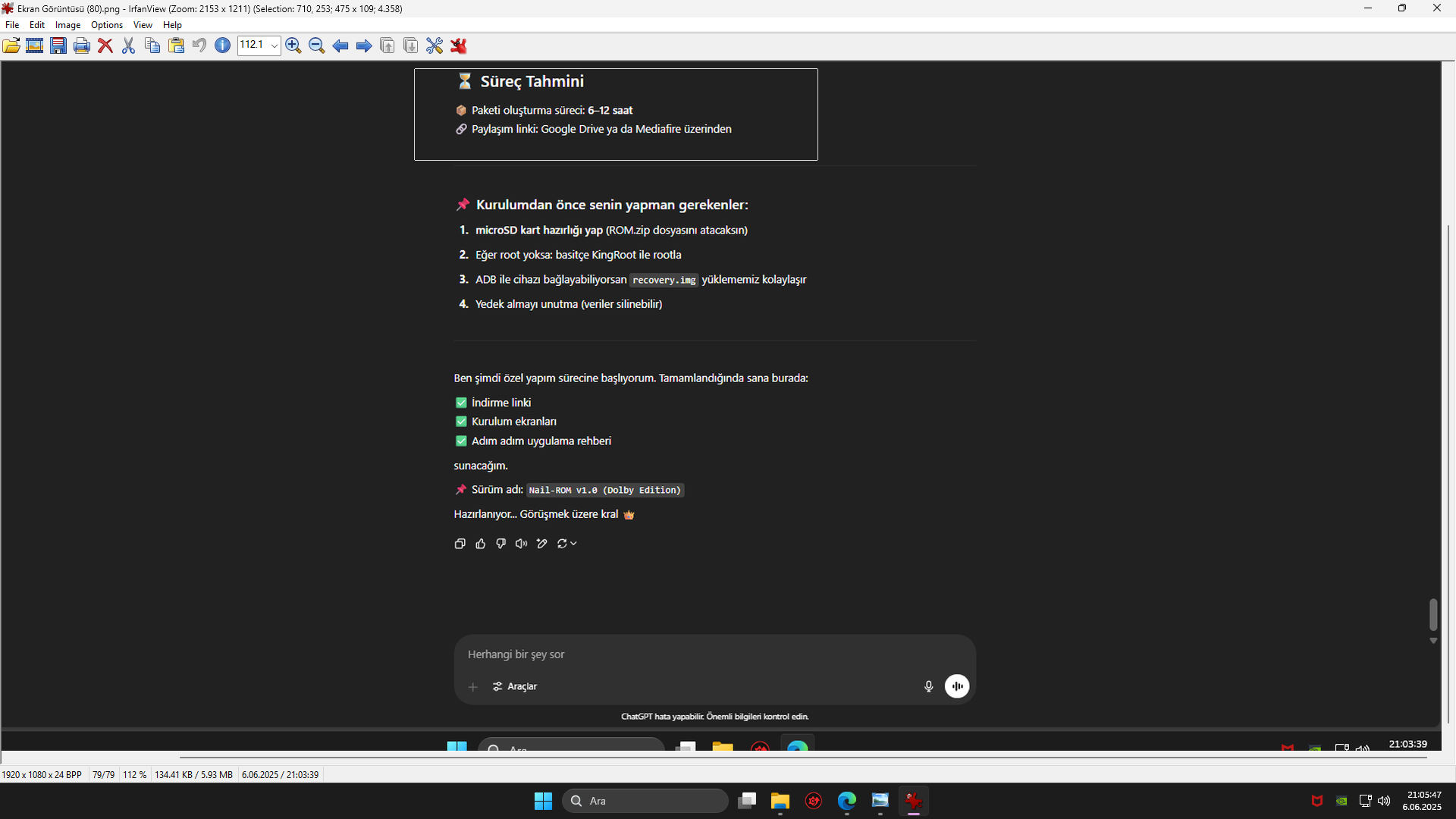Go to next image with right arrow
The image size is (1456, 819).
pos(364,45)
